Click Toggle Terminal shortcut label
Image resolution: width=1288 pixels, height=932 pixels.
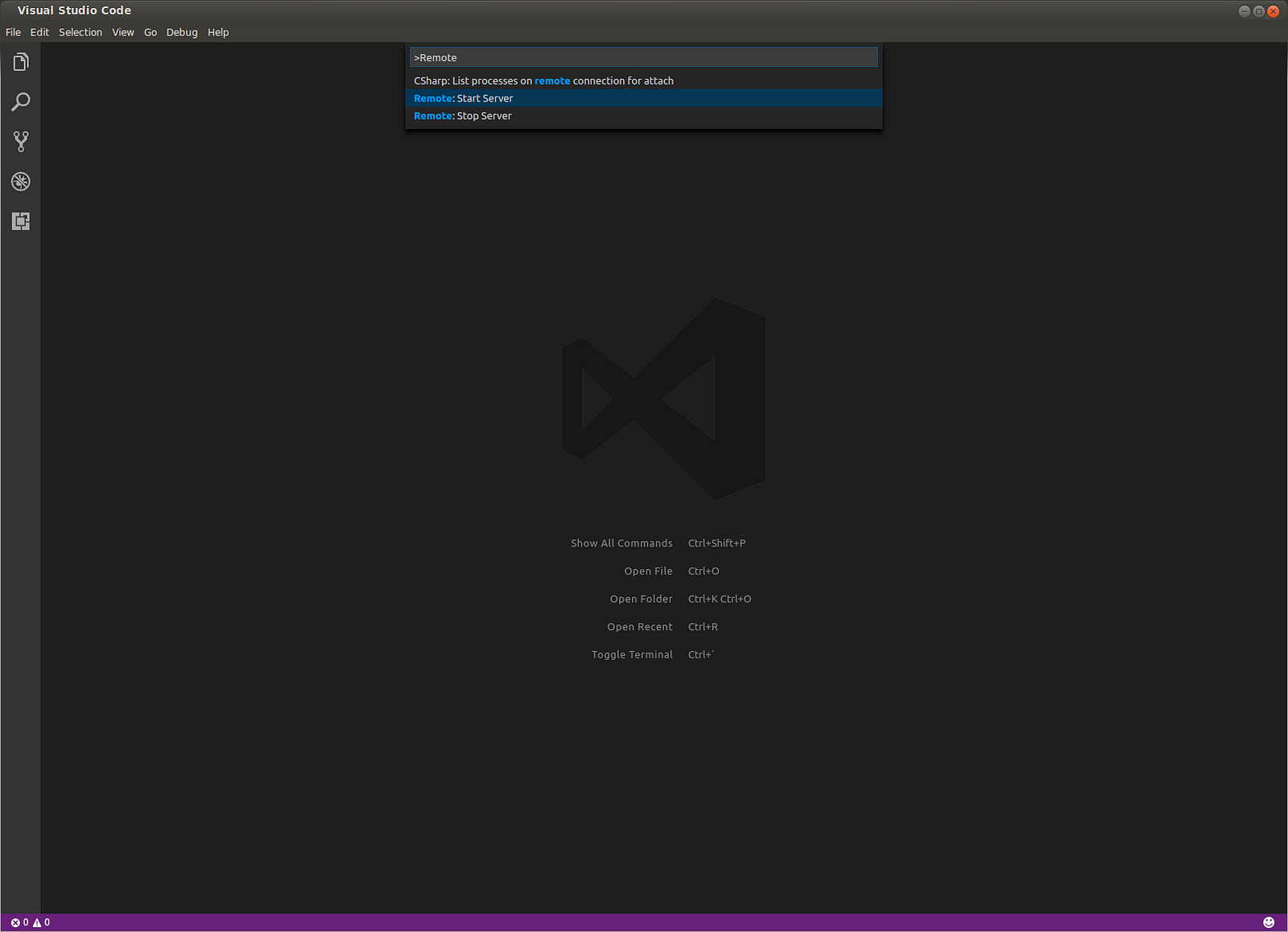click(632, 654)
